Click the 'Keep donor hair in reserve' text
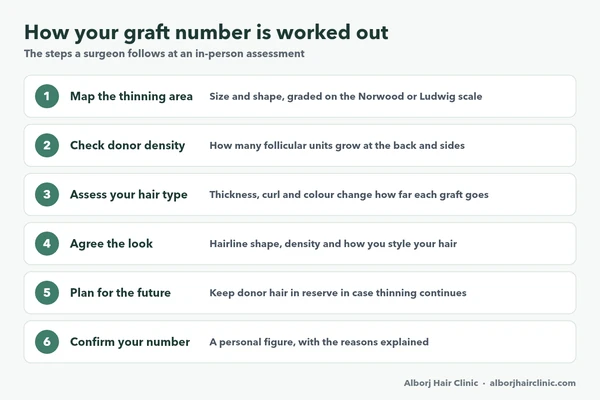600x400 pixels. [338, 293]
